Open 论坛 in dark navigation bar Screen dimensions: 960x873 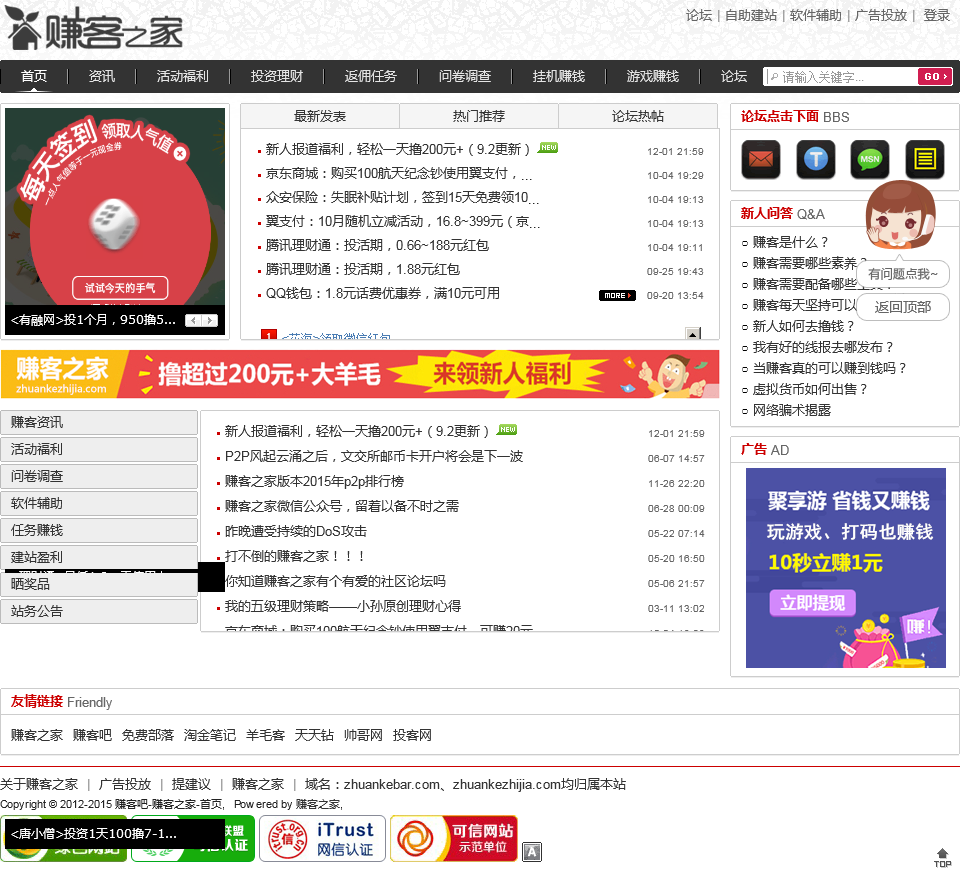point(733,76)
